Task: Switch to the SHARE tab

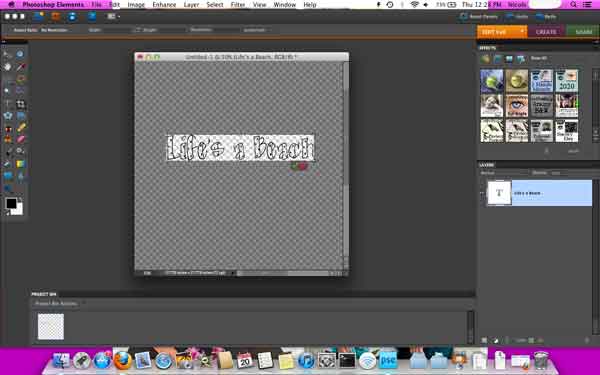Action: [583, 32]
